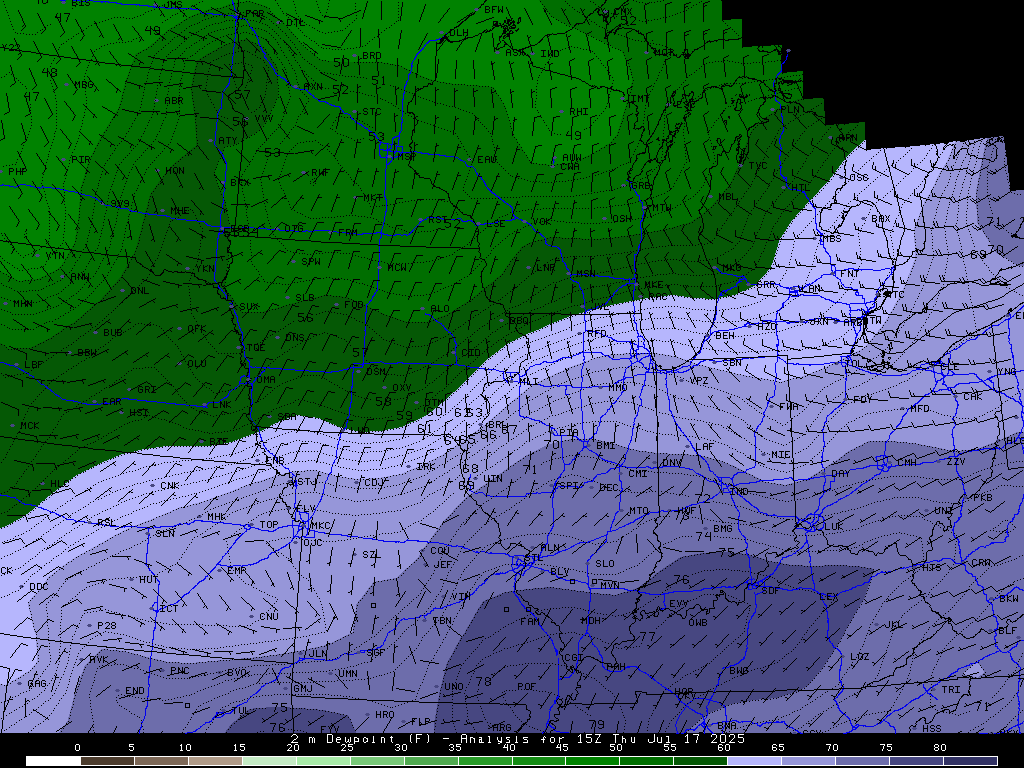The image size is (1024, 768).
Task: Click the 75–80 dark purple legend swatch
Action: point(916,761)
